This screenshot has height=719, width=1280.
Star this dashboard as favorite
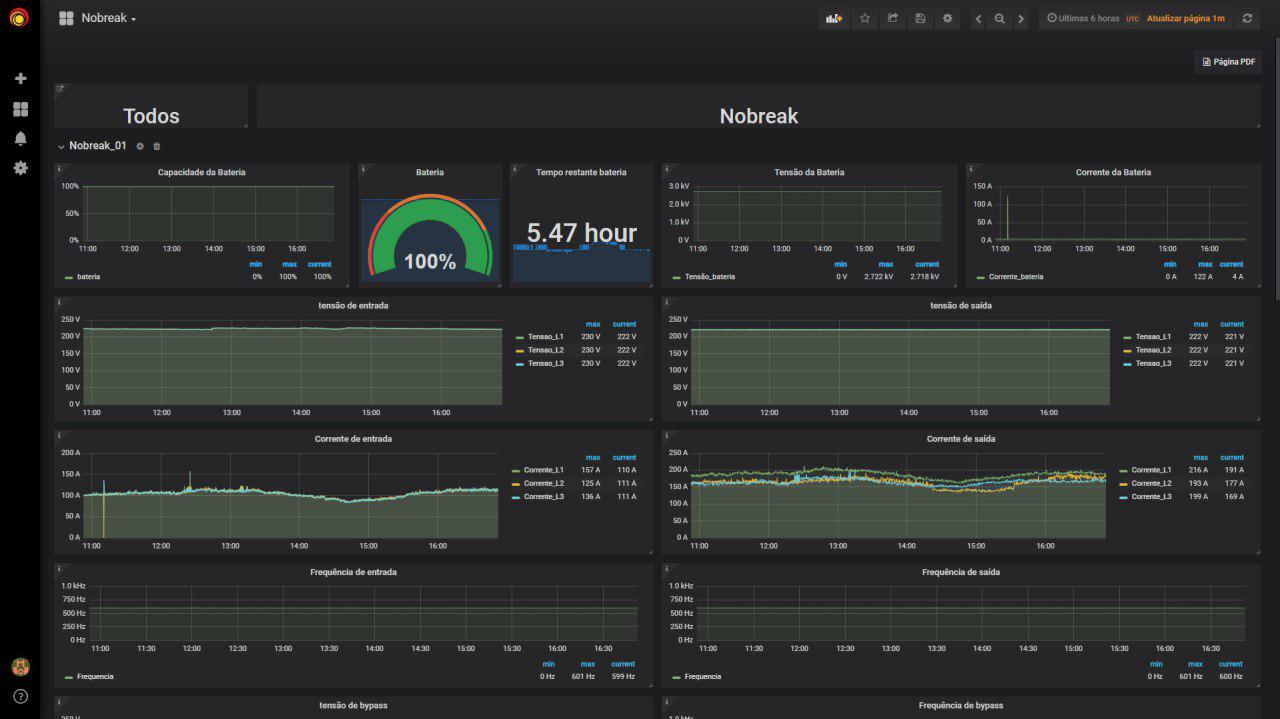(864, 18)
